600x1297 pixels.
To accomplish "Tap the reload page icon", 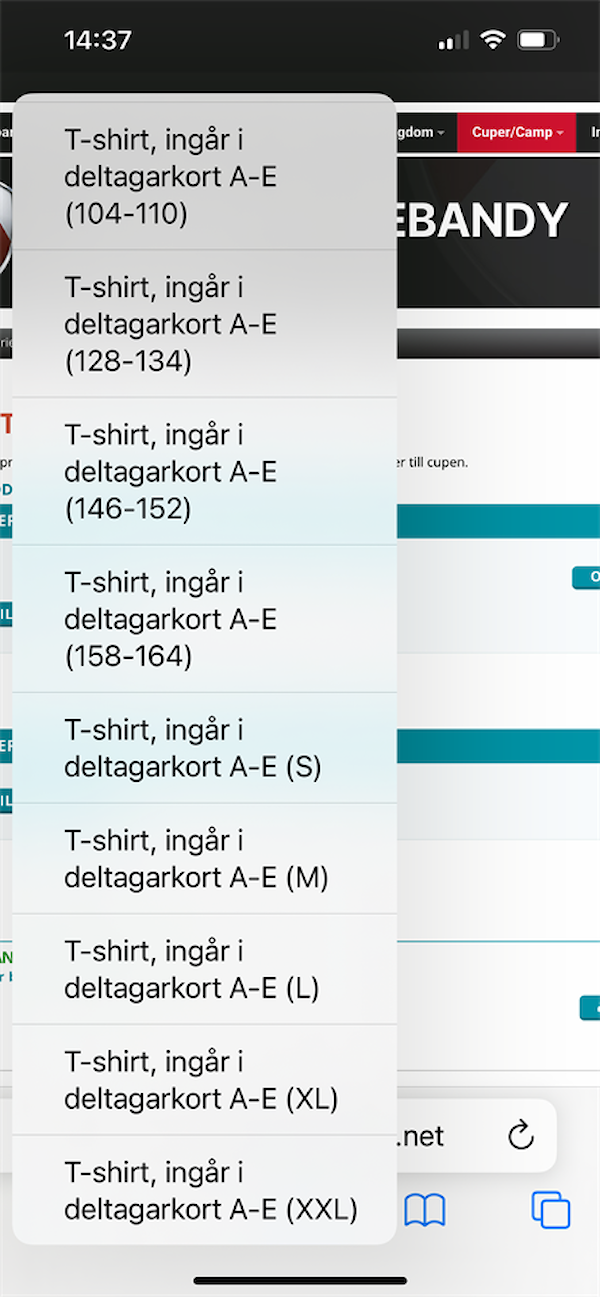I will pyautogui.click(x=521, y=1136).
